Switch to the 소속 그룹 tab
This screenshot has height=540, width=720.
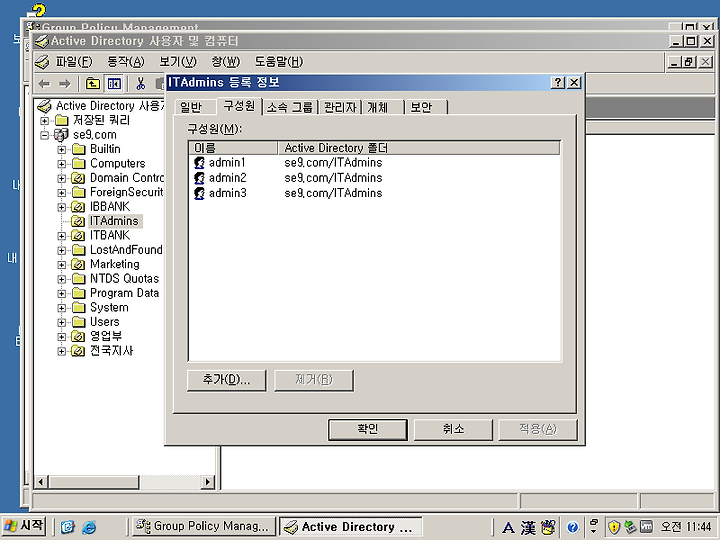coord(290,107)
